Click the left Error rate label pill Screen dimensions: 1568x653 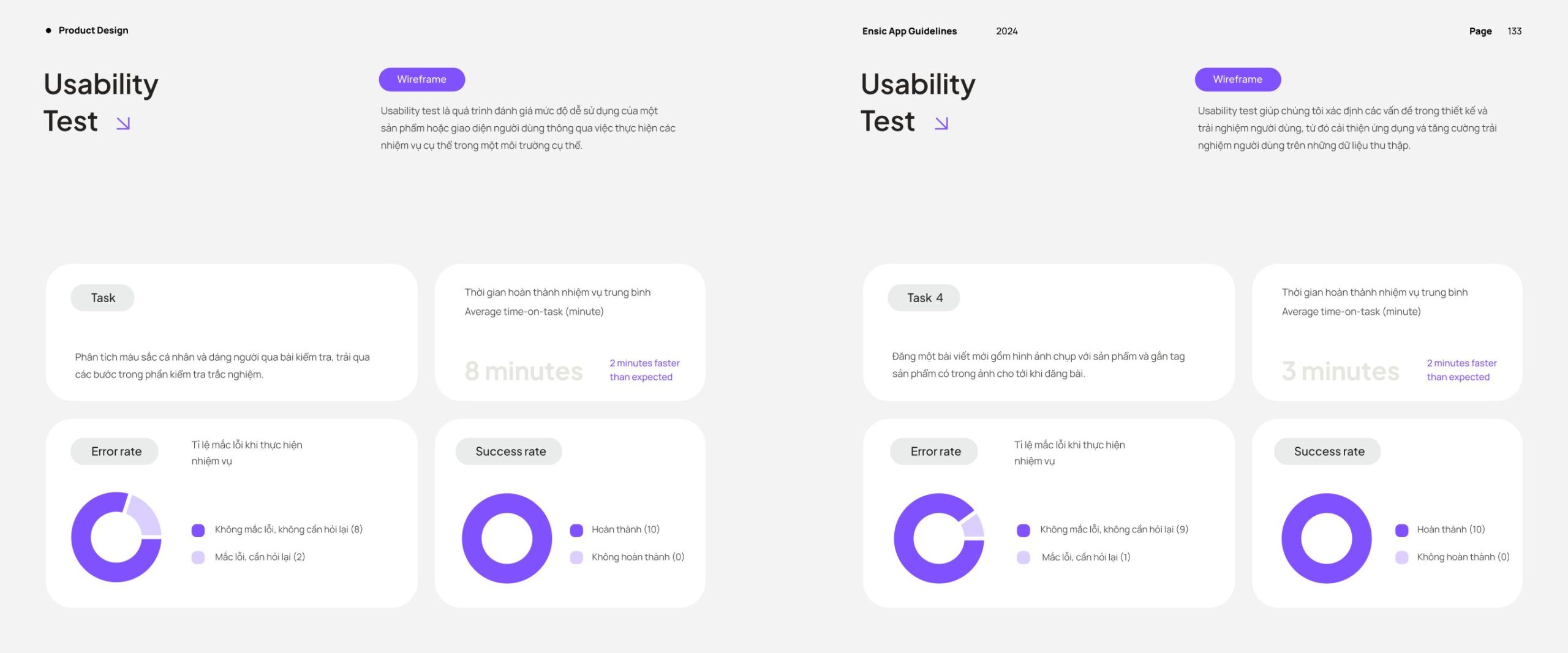coord(115,451)
